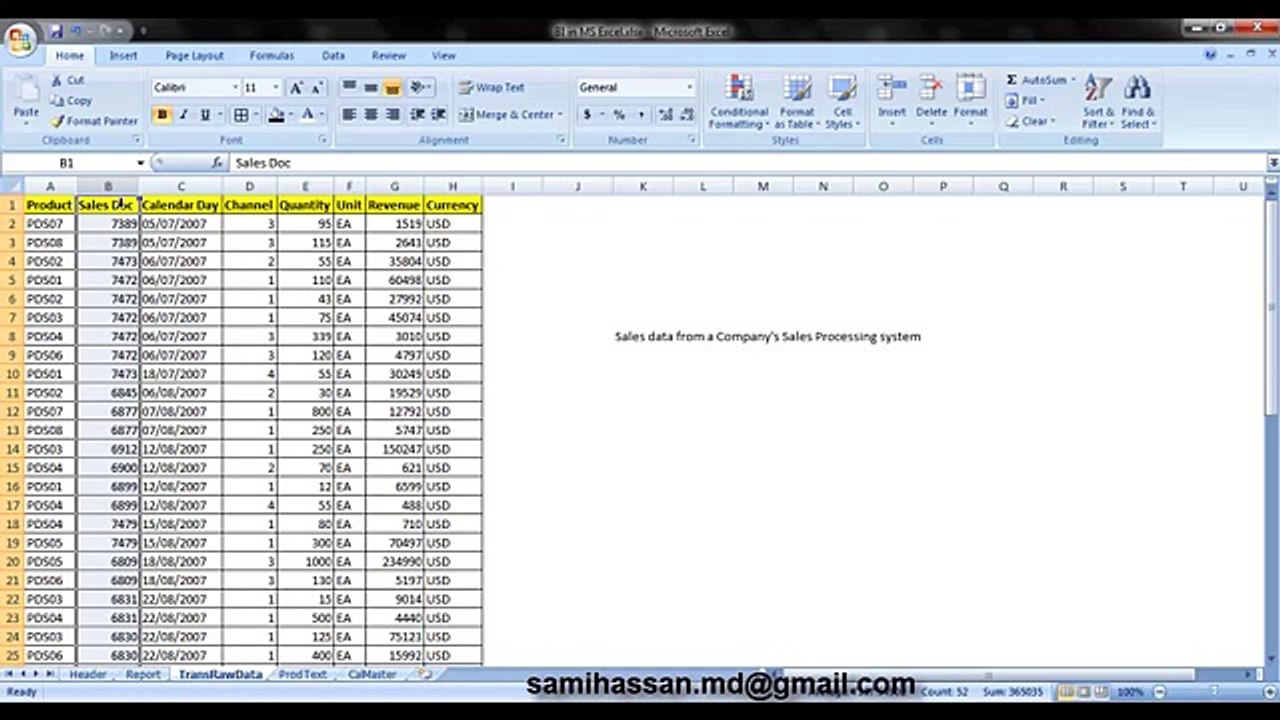Toggle Merge & Center
This screenshot has width=1280, height=720.
[x=511, y=115]
